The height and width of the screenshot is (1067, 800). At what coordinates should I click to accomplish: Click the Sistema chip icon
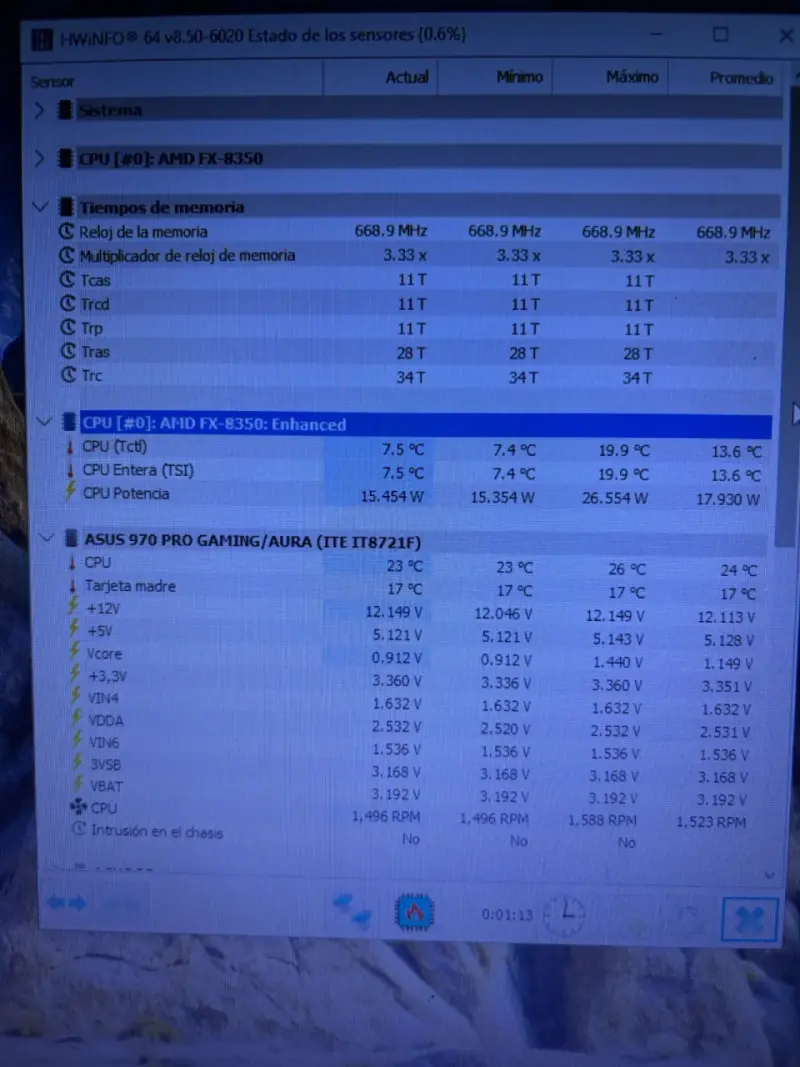click(65, 110)
